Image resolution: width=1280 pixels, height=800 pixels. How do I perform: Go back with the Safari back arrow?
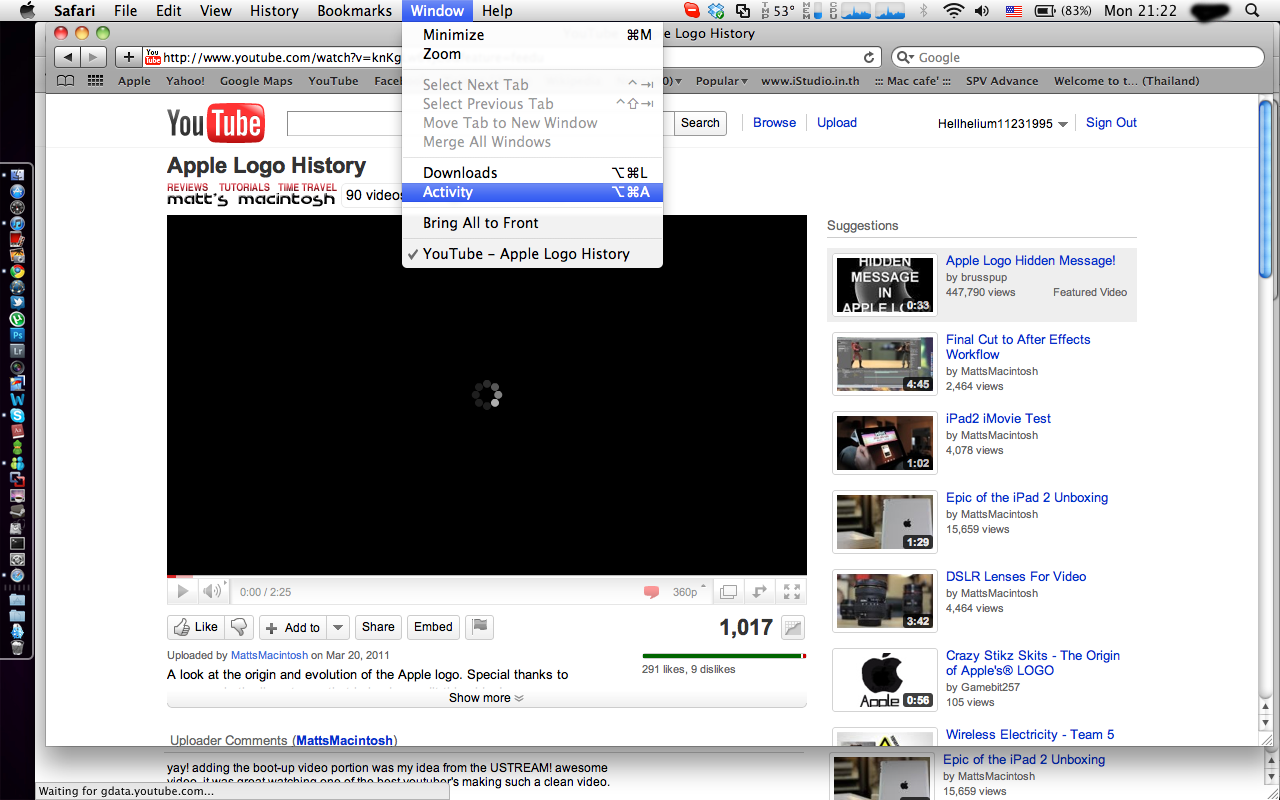[67, 57]
